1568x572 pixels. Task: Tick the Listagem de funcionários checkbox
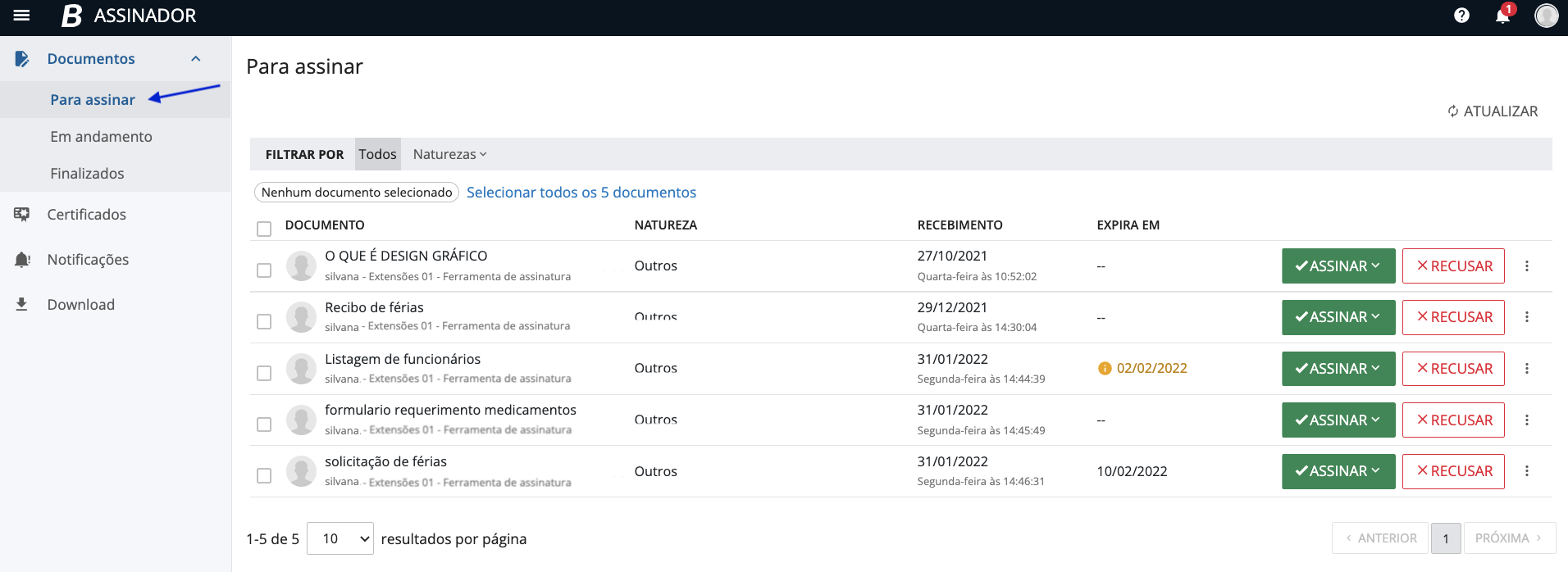point(264,373)
